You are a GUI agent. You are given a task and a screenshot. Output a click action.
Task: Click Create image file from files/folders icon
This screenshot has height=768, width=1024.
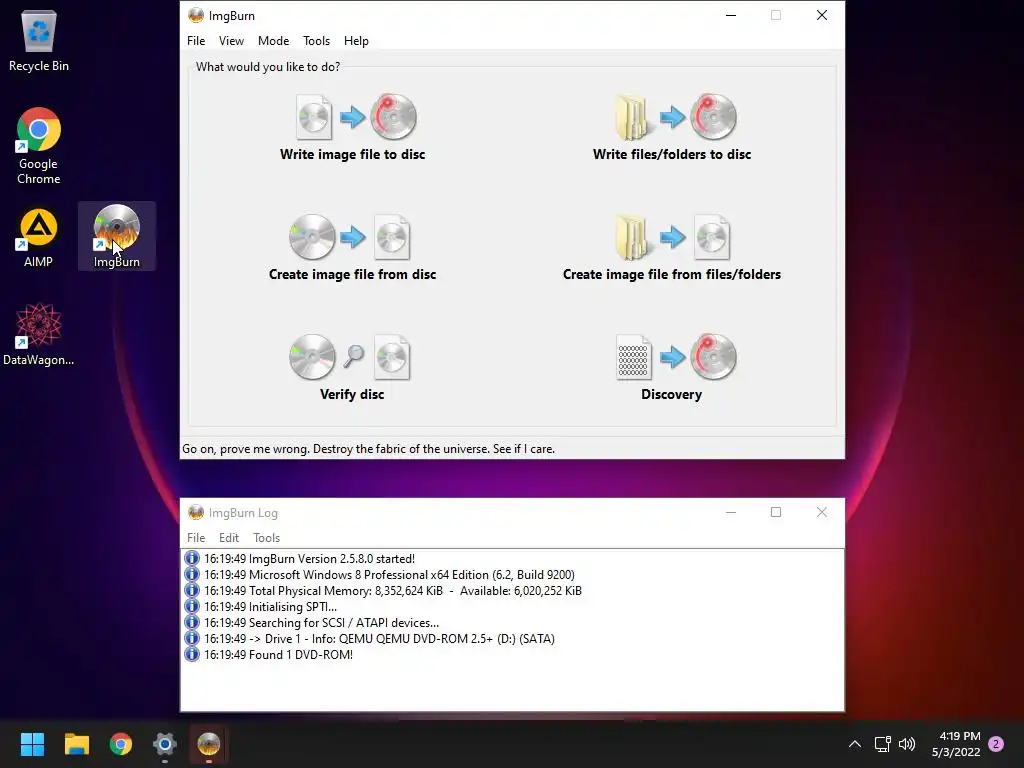click(672, 237)
